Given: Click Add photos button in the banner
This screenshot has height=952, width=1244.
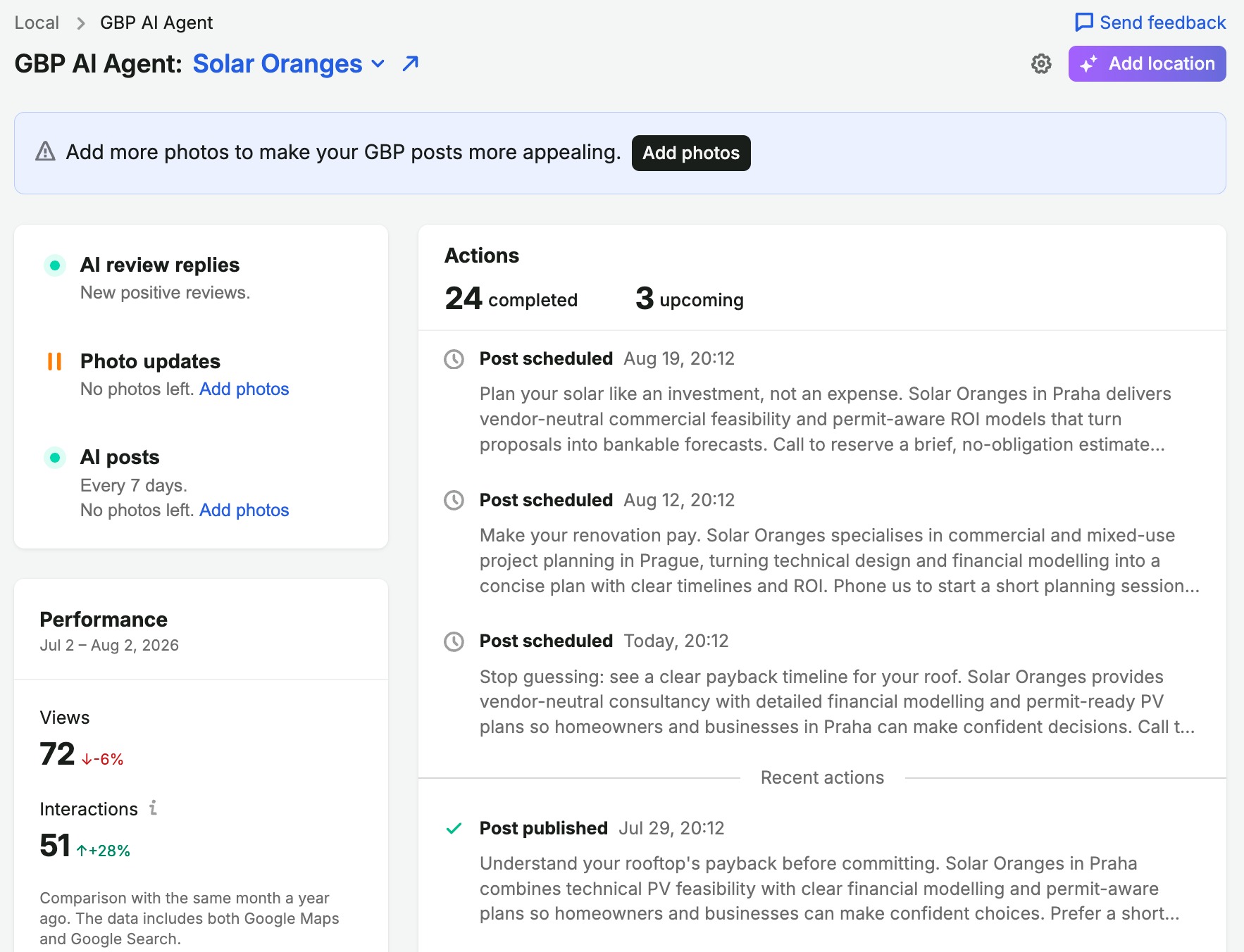Looking at the screenshot, I should (x=691, y=153).
